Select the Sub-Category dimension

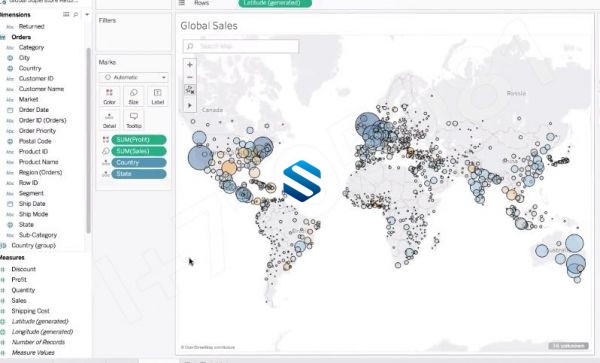pyautogui.click(x=38, y=235)
